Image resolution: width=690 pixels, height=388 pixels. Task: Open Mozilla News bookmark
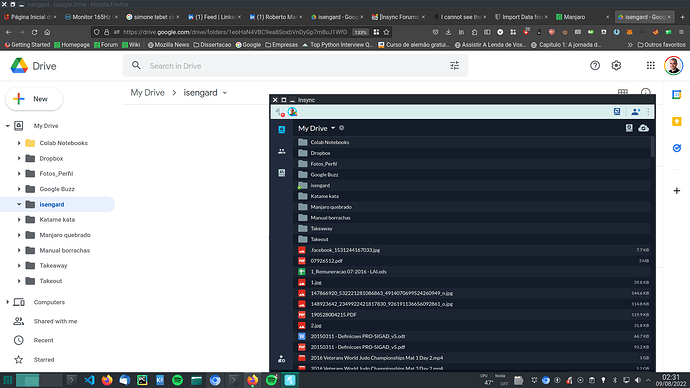click(x=168, y=45)
